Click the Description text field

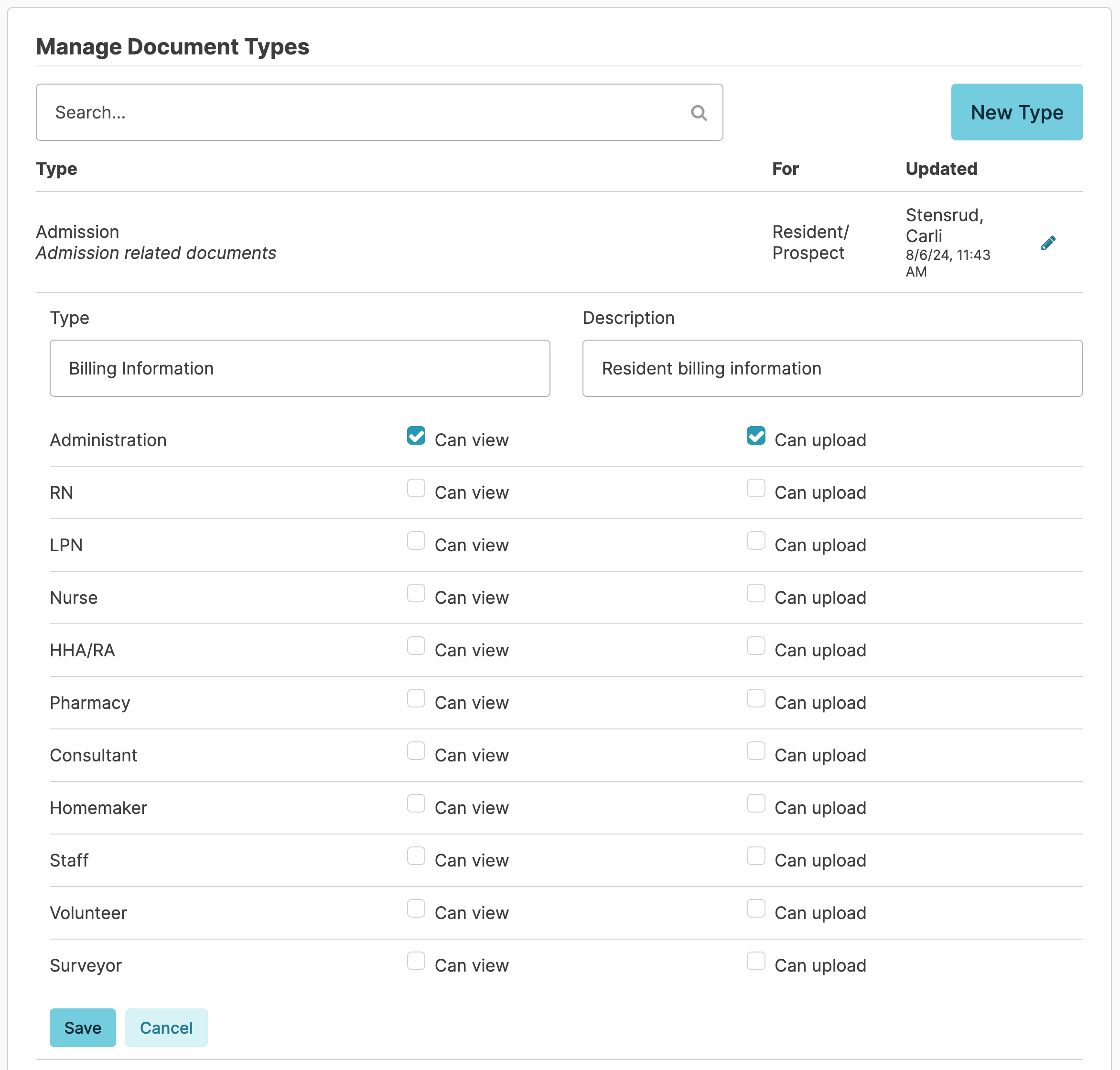[832, 368]
